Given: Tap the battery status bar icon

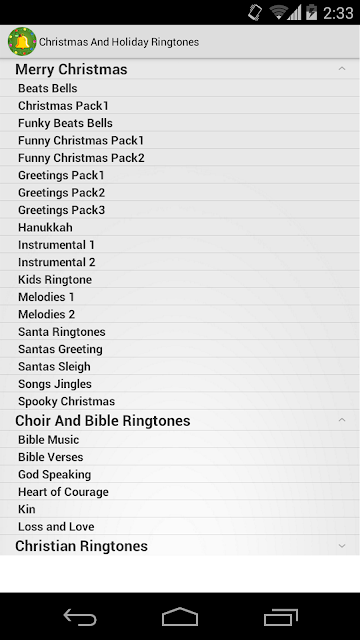Looking at the screenshot, I should [311, 13].
